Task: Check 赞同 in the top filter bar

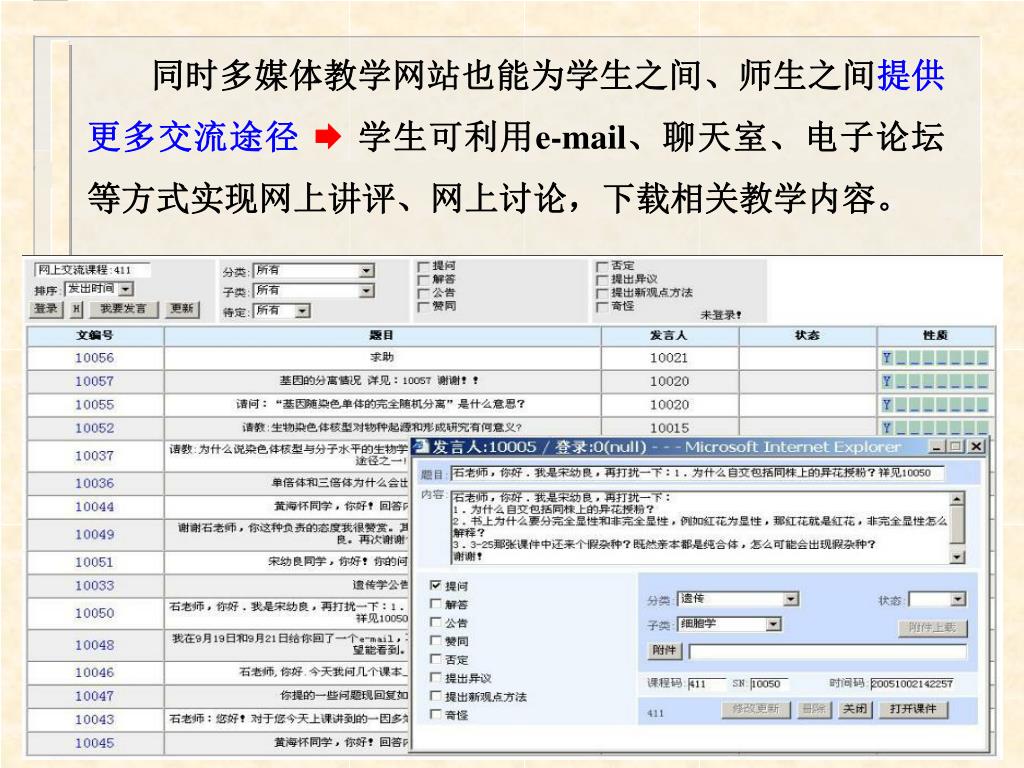Action: [423, 306]
